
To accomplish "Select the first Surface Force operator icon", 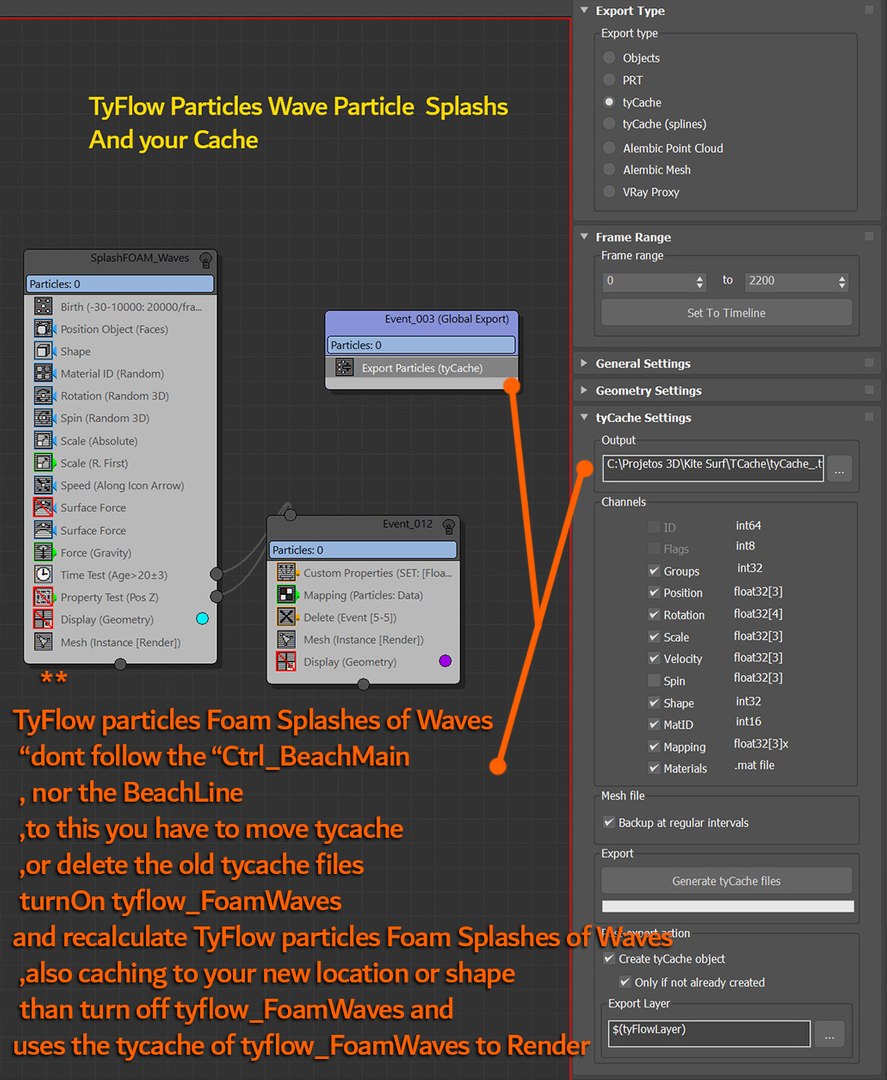I will 43,507.
